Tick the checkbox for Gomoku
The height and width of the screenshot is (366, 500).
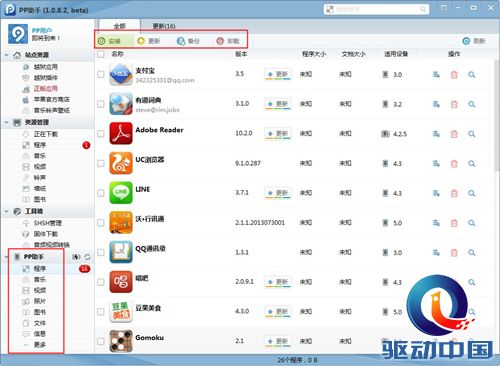(x=101, y=341)
